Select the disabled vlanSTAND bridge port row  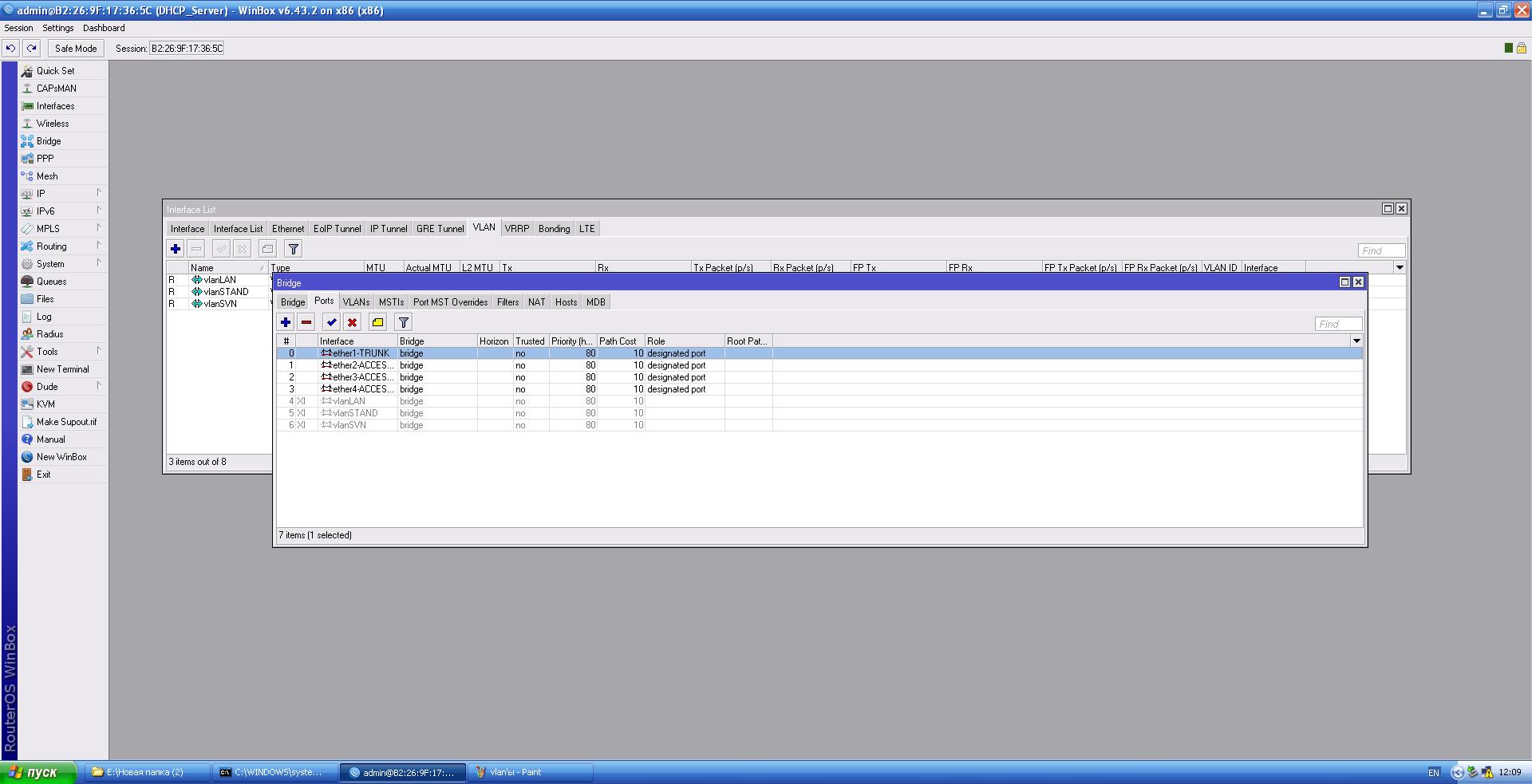click(x=819, y=413)
